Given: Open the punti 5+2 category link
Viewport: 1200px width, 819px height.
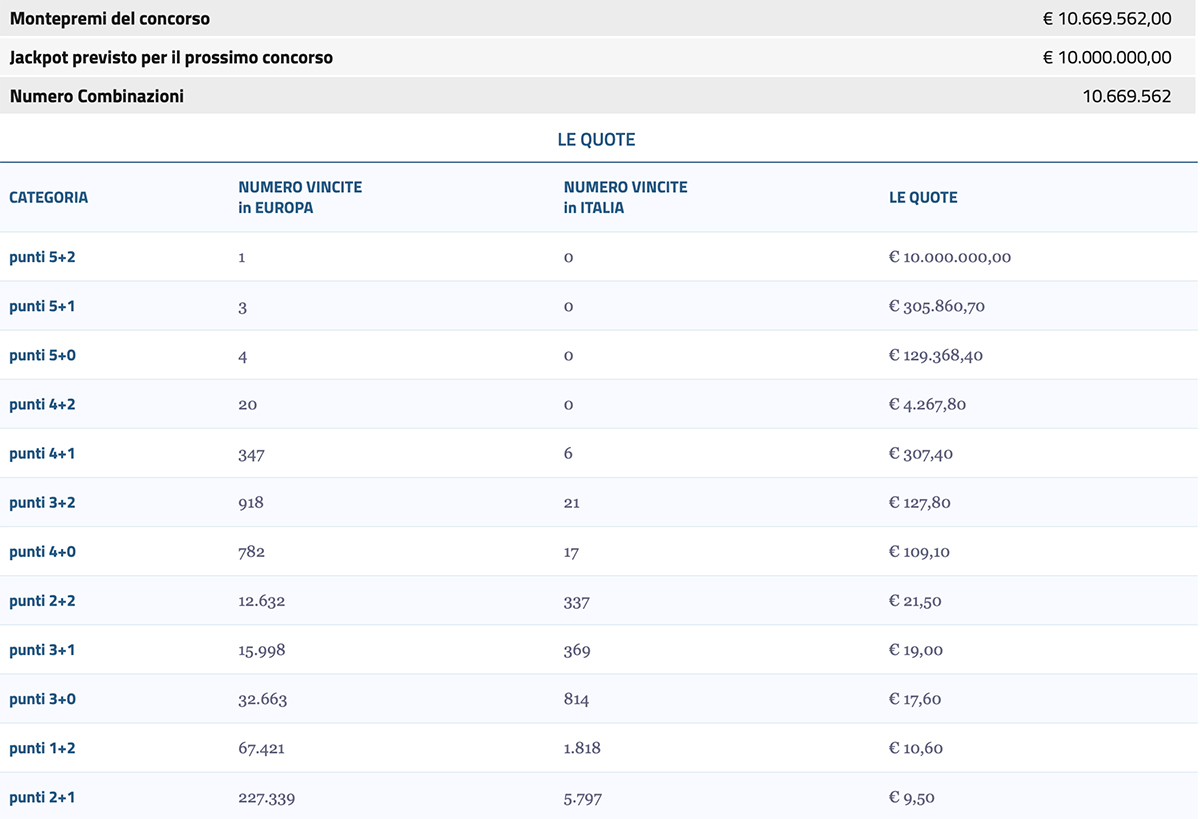Looking at the screenshot, I should point(41,257).
